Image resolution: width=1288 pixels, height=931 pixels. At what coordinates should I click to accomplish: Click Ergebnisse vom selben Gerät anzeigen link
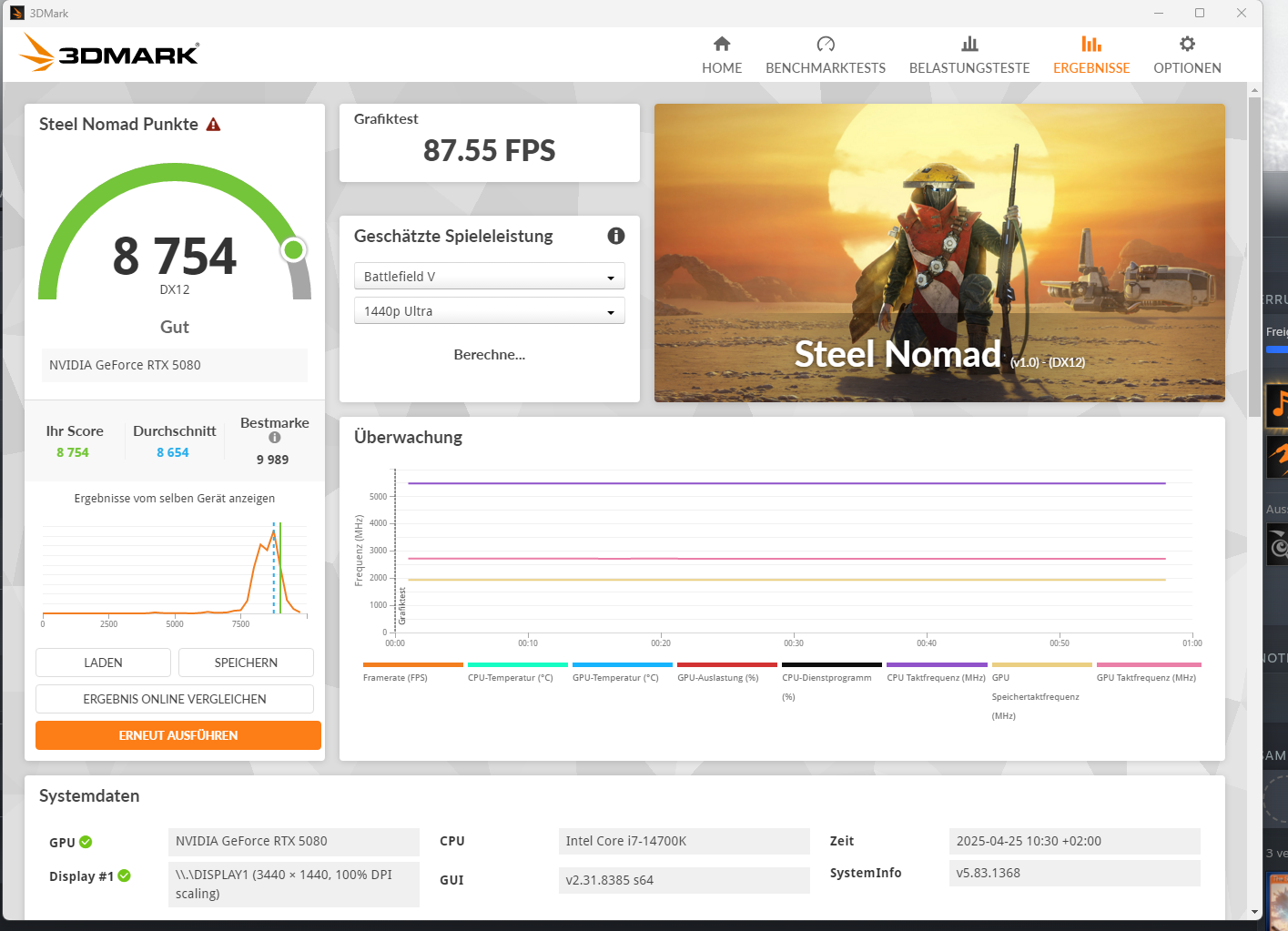175,498
